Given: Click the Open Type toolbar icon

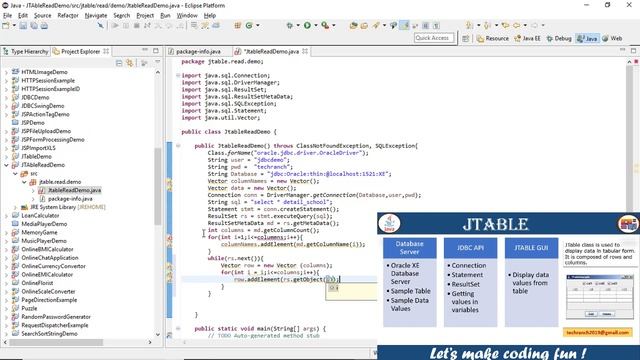Looking at the screenshot, I should [x=353, y=26].
